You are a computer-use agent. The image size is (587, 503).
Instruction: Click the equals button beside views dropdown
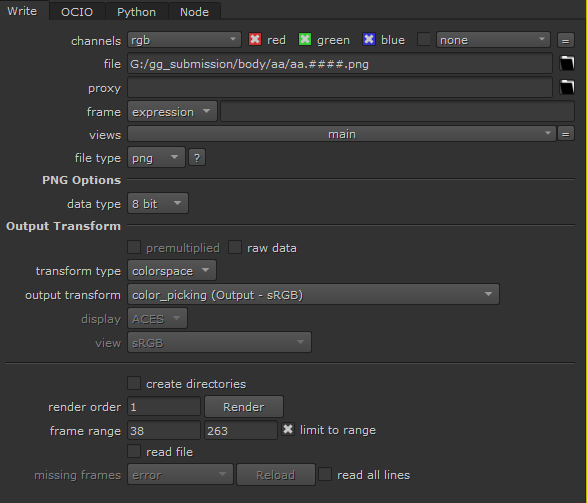(x=566, y=134)
